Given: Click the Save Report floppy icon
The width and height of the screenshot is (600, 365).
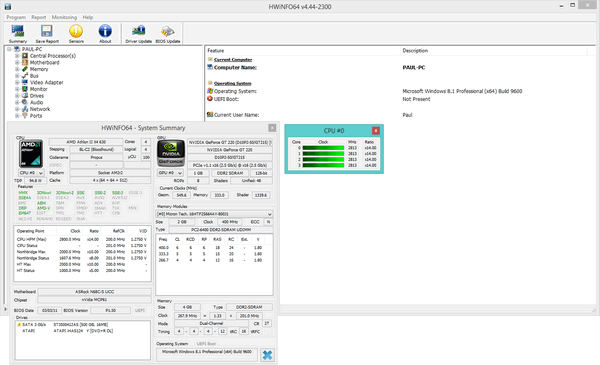Looking at the screenshot, I should point(47,34).
